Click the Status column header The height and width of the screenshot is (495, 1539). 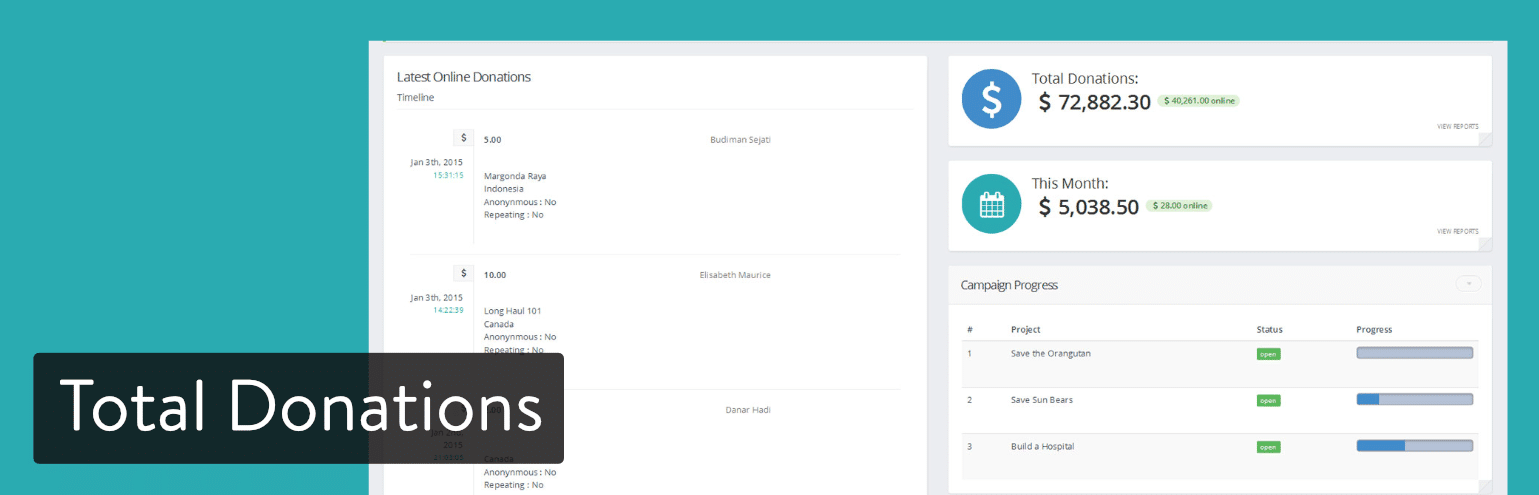click(x=1269, y=330)
